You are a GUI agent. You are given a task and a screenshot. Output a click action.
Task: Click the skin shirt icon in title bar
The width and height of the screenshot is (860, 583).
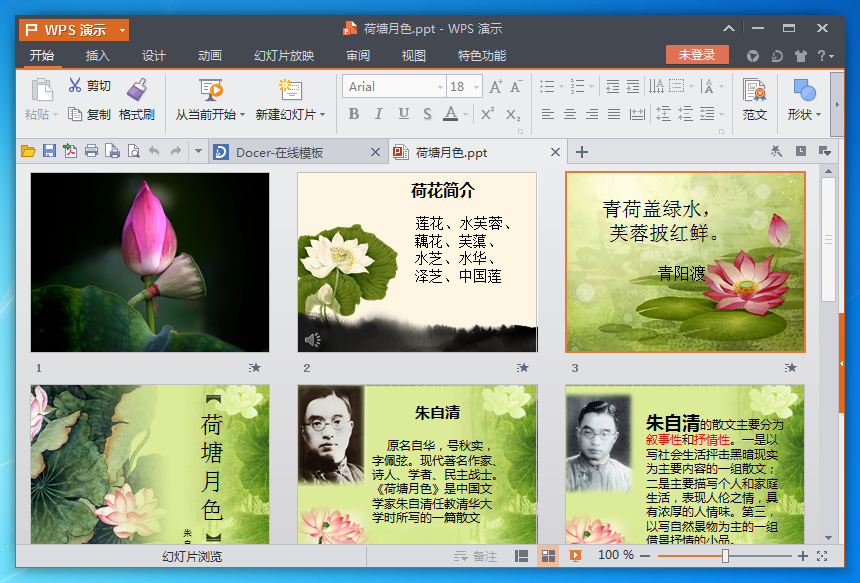801,55
